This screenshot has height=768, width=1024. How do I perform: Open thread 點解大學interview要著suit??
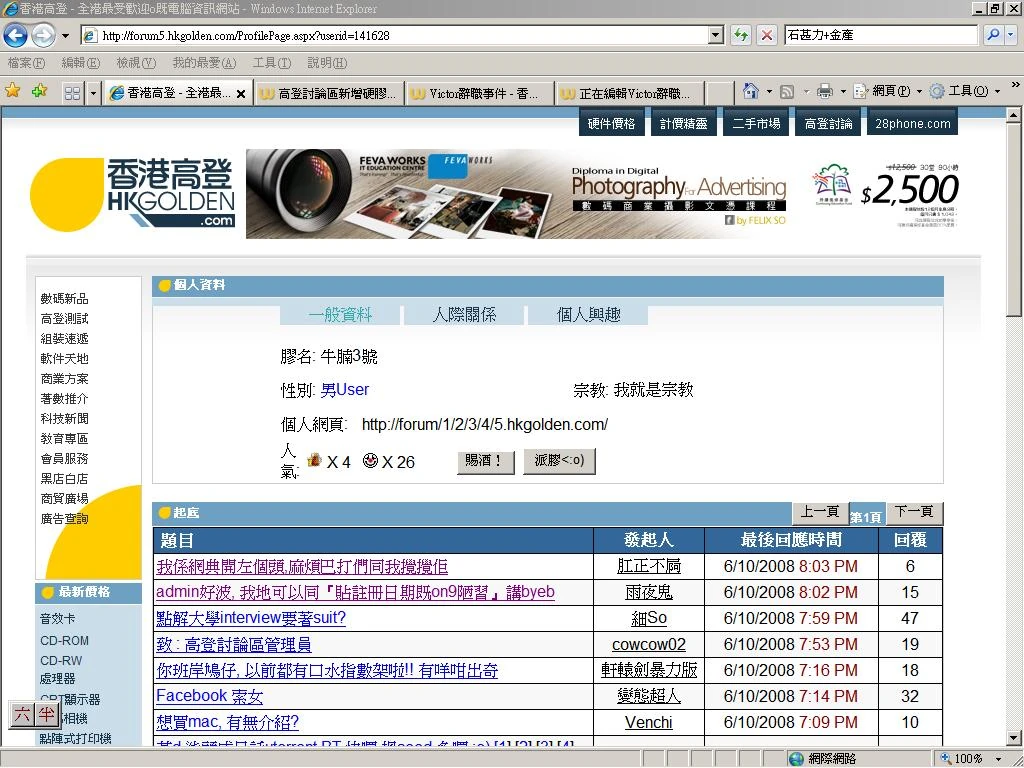click(x=251, y=618)
